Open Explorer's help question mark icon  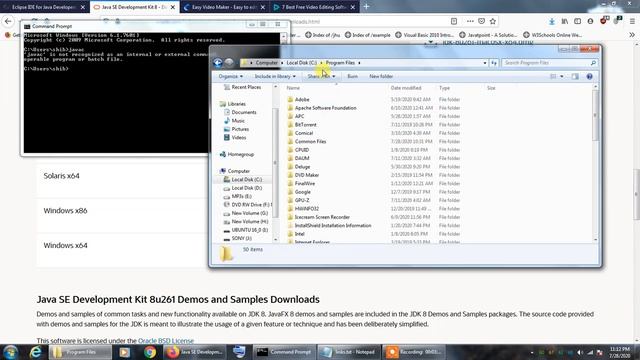tap(589, 76)
